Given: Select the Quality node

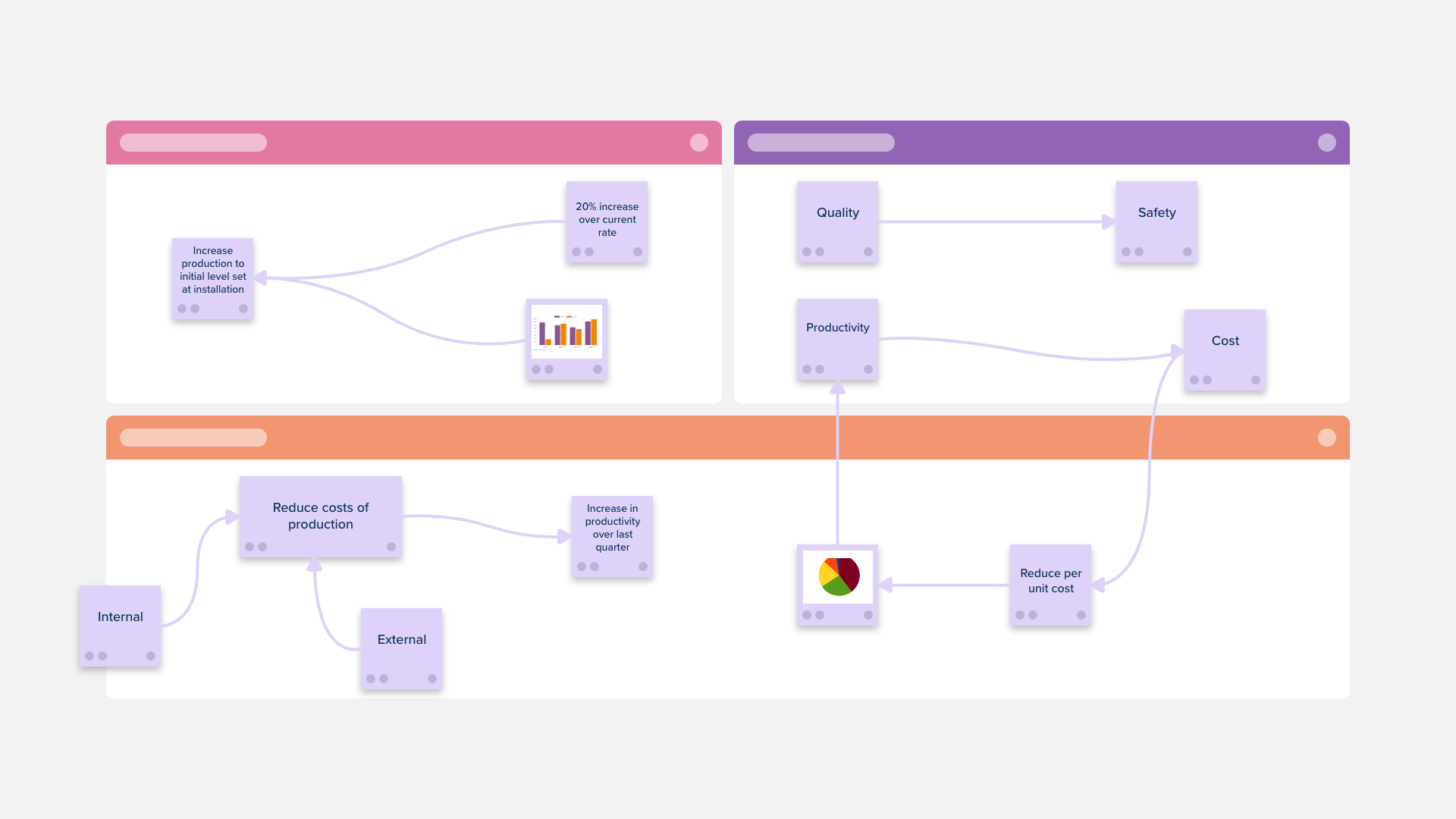Looking at the screenshot, I should point(837,212).
